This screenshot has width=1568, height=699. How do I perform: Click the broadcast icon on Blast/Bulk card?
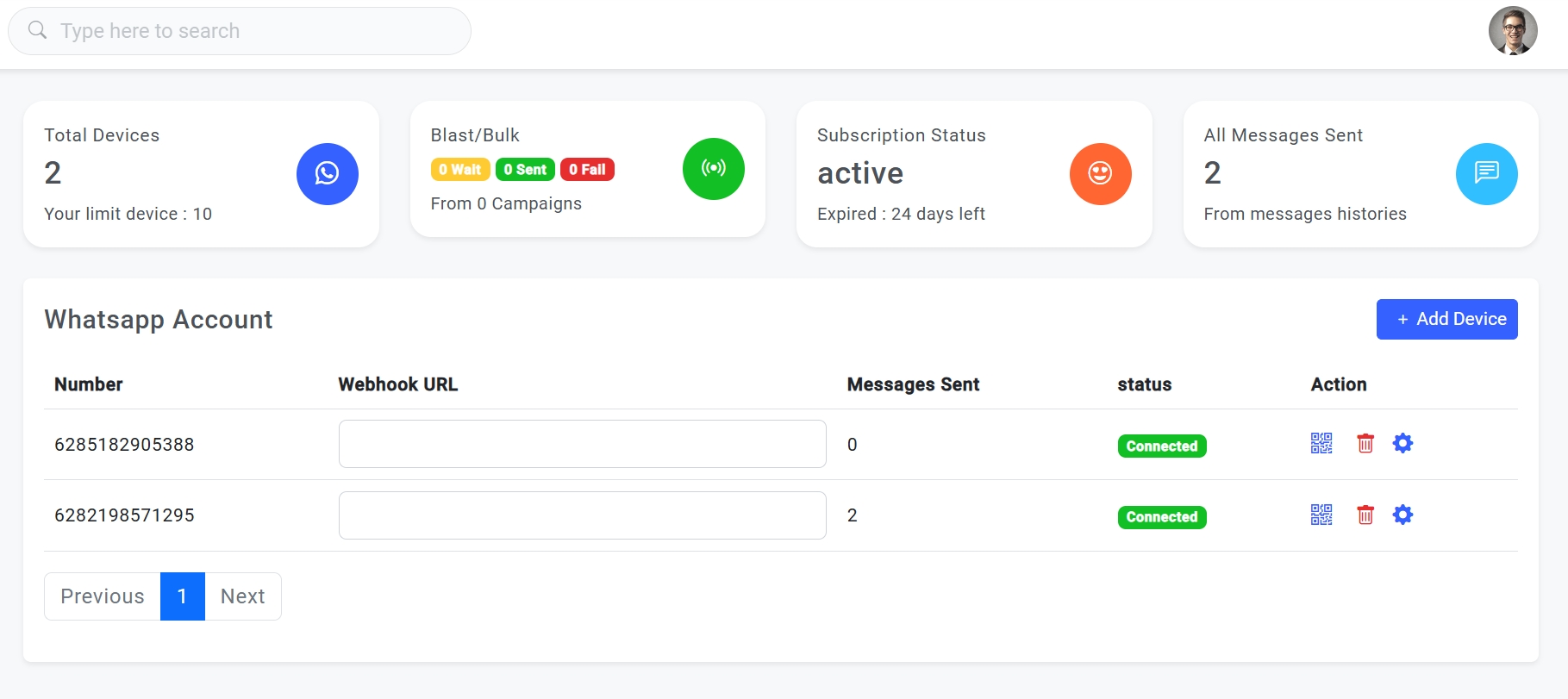[714, 169]
